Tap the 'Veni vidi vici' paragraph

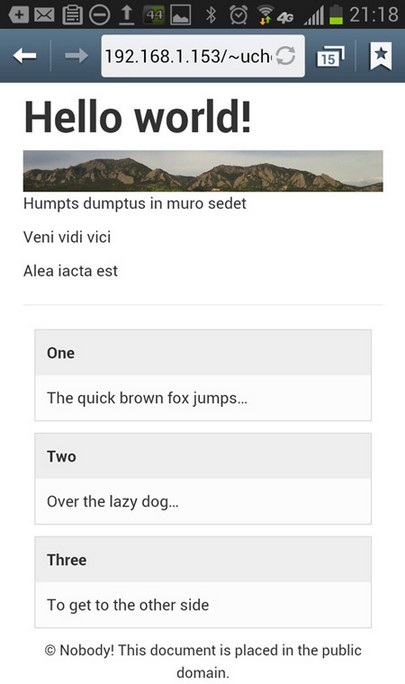pos(67,237)
